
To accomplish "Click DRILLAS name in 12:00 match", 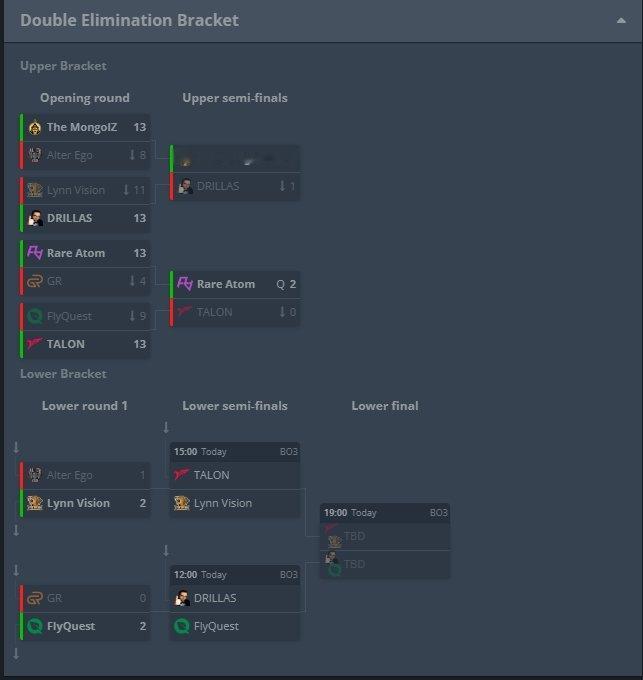I will (215, 598).
